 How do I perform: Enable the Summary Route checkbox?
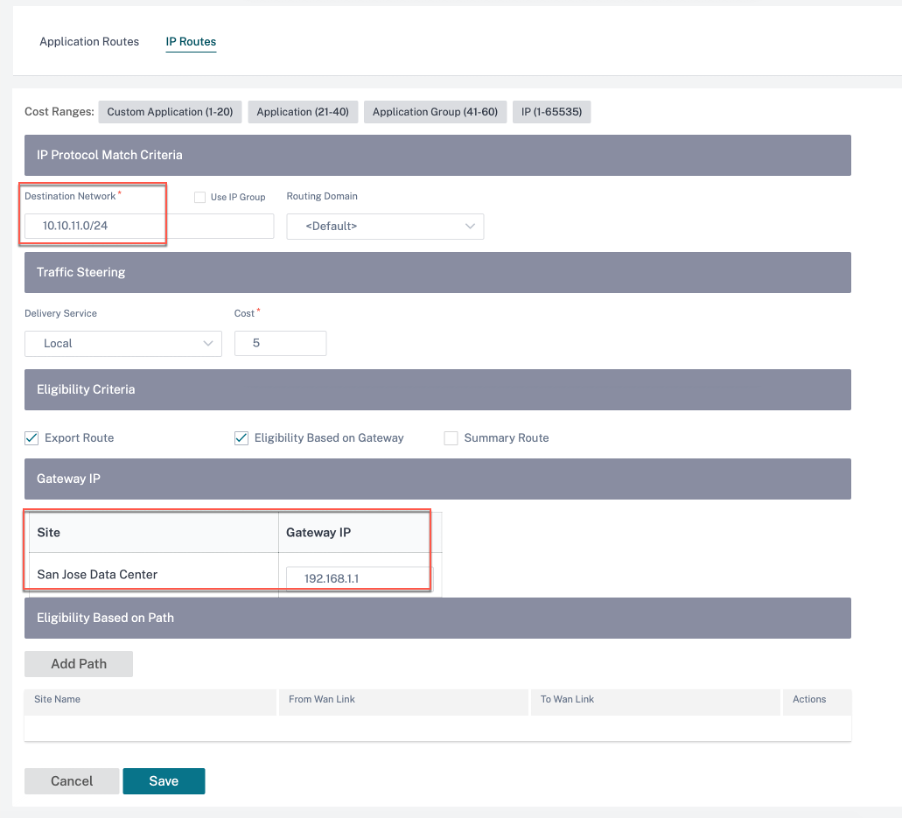[451, 438]
